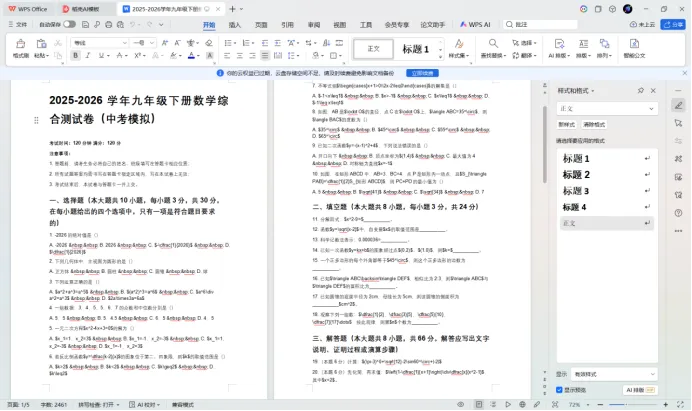Click the fullscreen icon in status bar
692x411 pixels.
680,404
